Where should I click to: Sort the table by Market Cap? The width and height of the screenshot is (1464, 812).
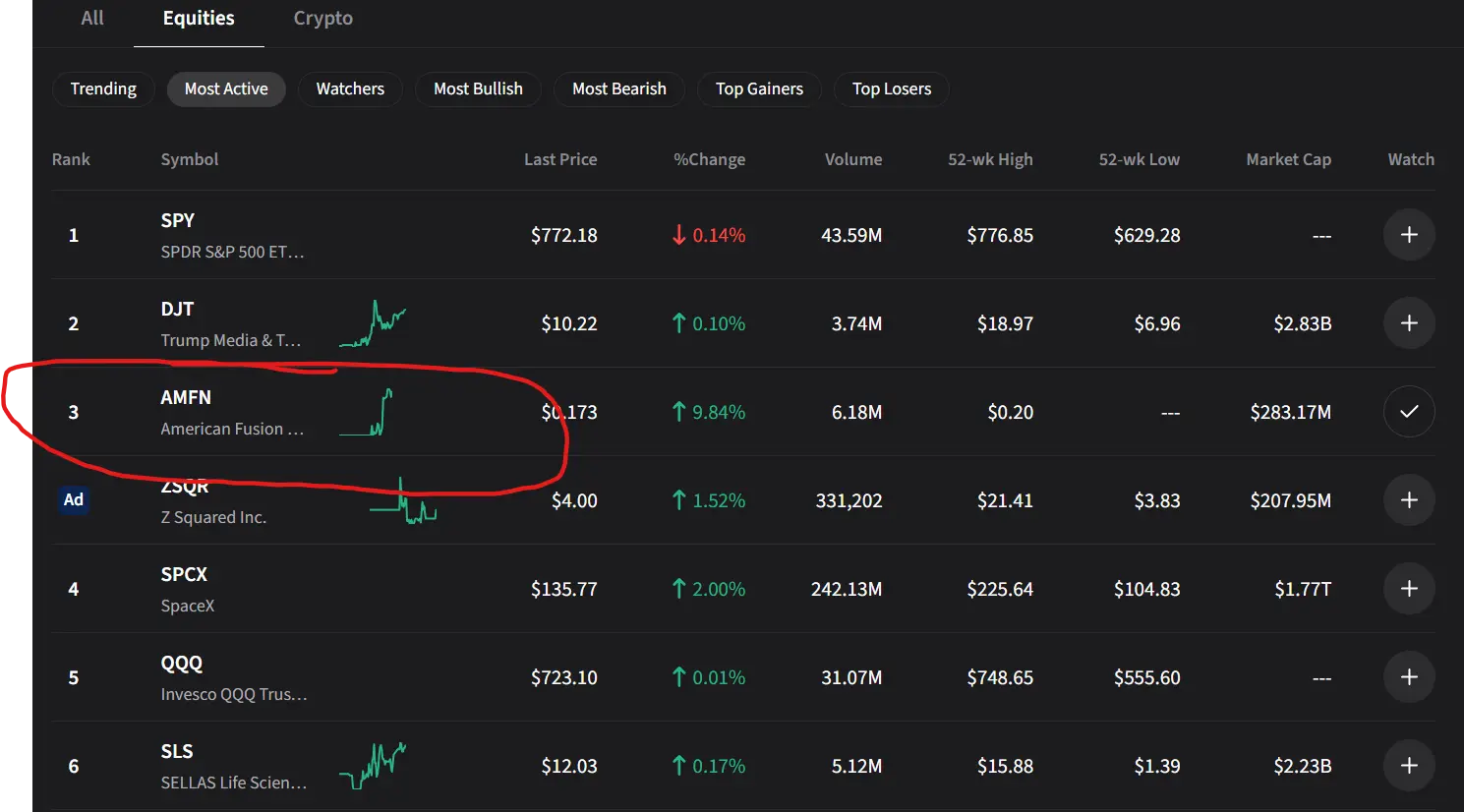1289,159
